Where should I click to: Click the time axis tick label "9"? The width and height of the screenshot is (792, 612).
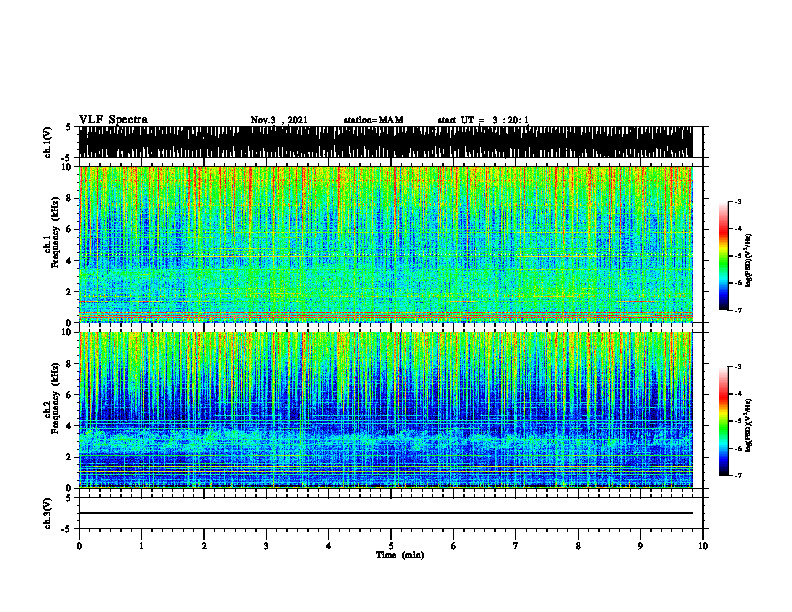(x=640, y=546)
